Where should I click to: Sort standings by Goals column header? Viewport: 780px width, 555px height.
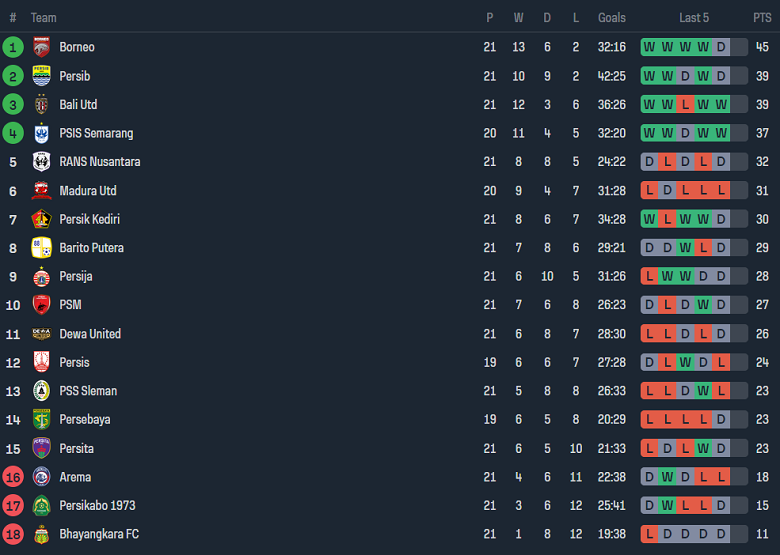pos(611,18)
